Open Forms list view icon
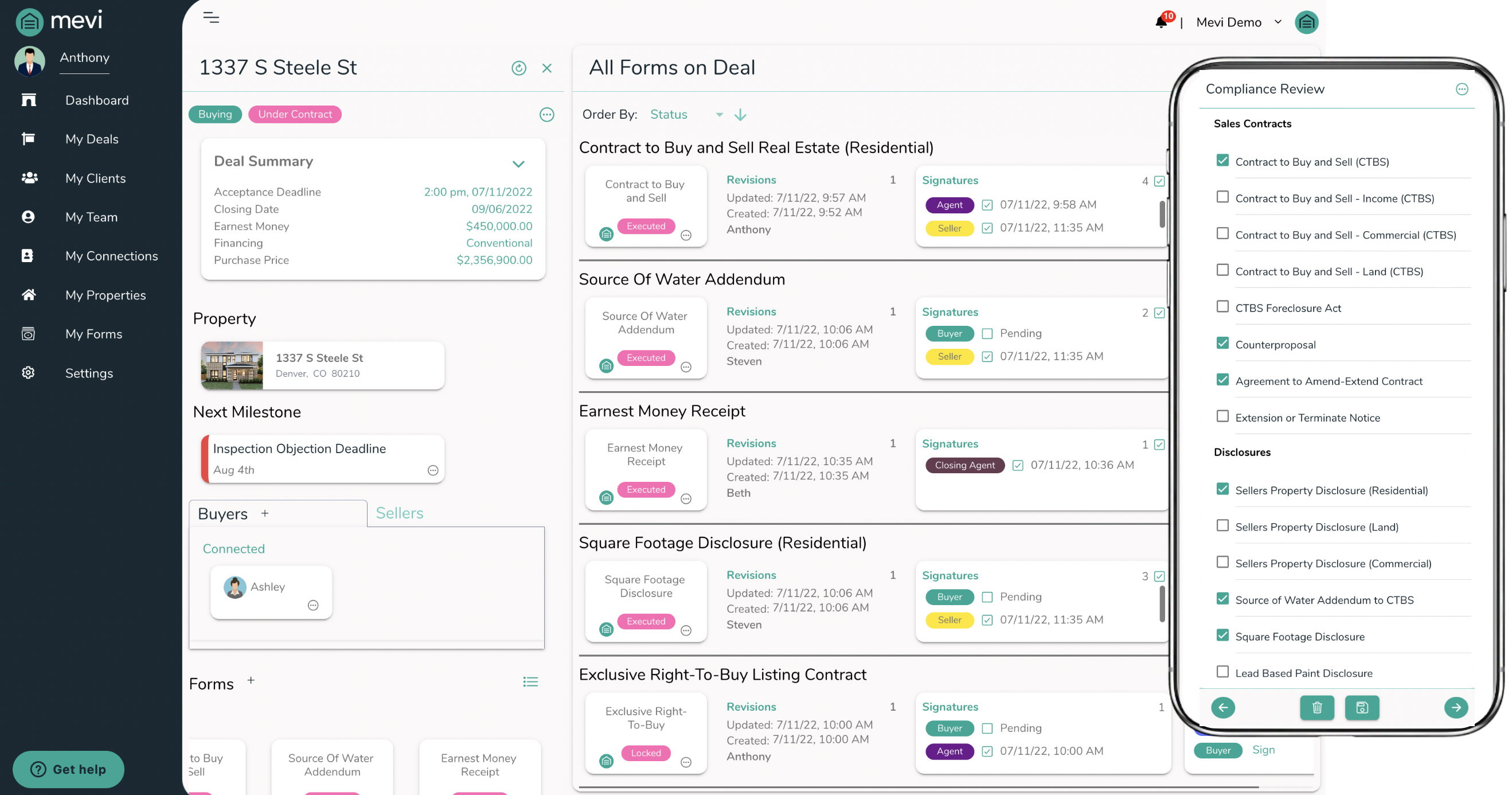Image resolution: width=1512 pixels, height=795 pixels. click(x=530, y=681)
